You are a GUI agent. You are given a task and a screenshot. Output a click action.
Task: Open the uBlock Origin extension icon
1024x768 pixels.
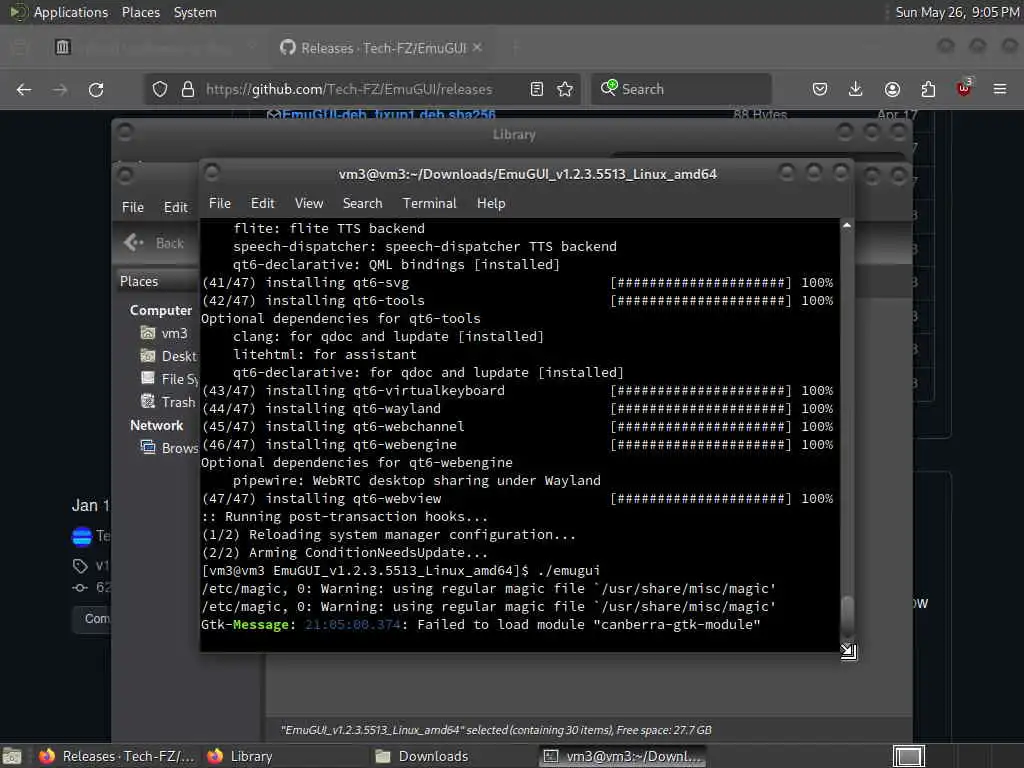pos(964,88)
